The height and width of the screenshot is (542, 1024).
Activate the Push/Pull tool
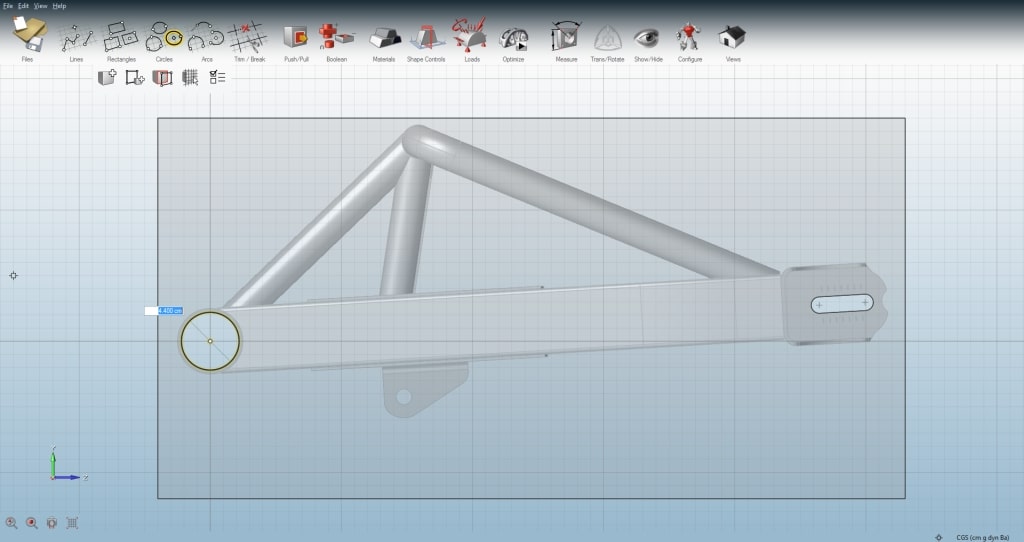click(296, 37)
